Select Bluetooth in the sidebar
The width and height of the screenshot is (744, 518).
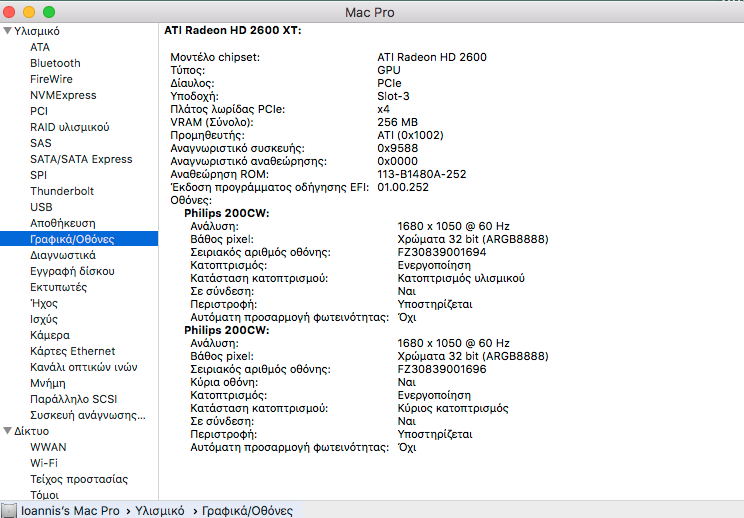(55, 63)
